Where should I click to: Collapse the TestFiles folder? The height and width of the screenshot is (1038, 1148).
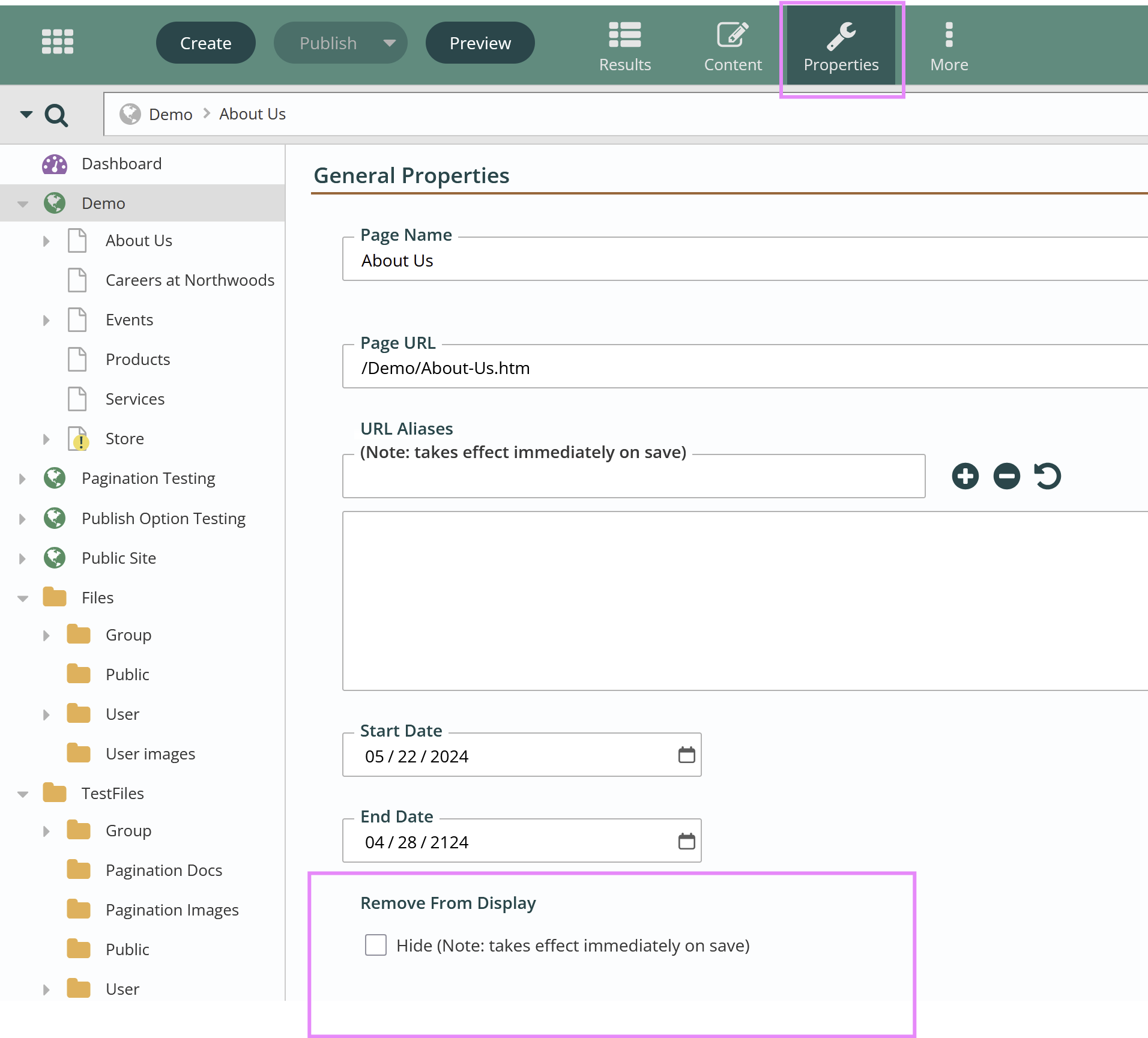pyautogui.click(x=23, y=794)
